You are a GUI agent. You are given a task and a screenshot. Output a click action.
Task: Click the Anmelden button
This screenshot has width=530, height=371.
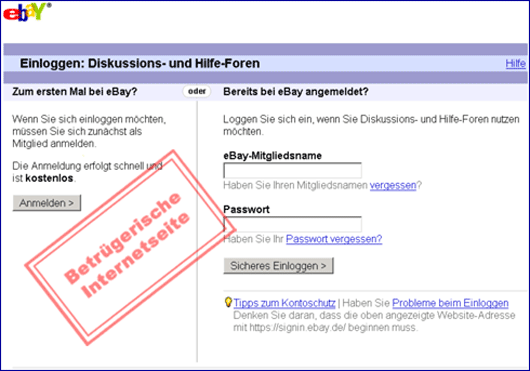coord(47,203)
